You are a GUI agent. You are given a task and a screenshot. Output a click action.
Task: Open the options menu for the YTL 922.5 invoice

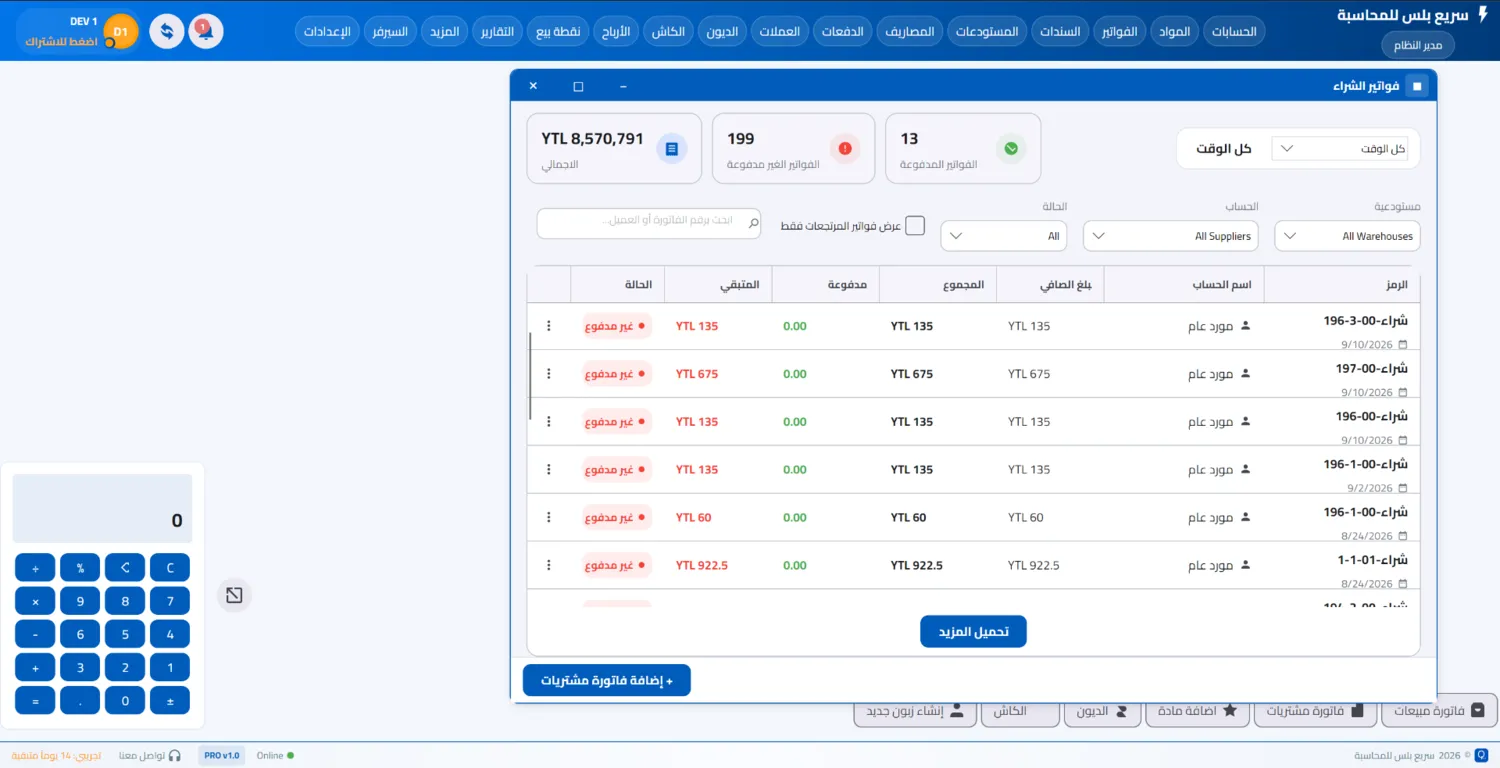548,565
